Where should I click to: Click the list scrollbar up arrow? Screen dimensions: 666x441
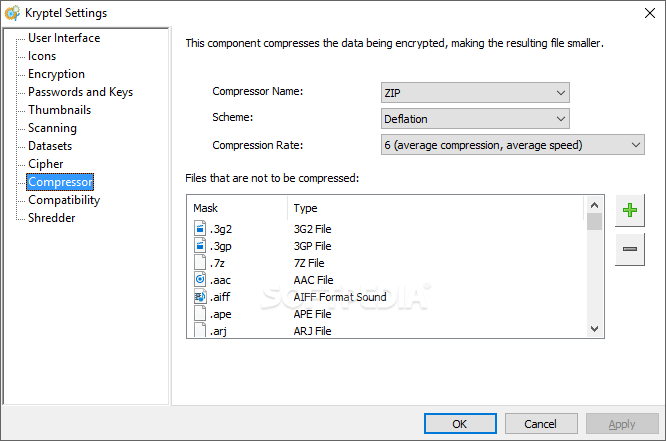click(x=594, y=205)
